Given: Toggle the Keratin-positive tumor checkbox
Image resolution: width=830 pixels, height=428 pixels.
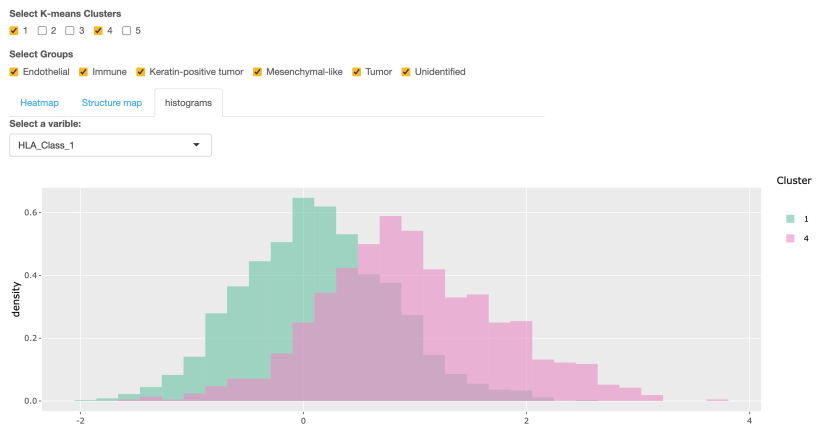Looking at the screenshot, I should (141, 71).
